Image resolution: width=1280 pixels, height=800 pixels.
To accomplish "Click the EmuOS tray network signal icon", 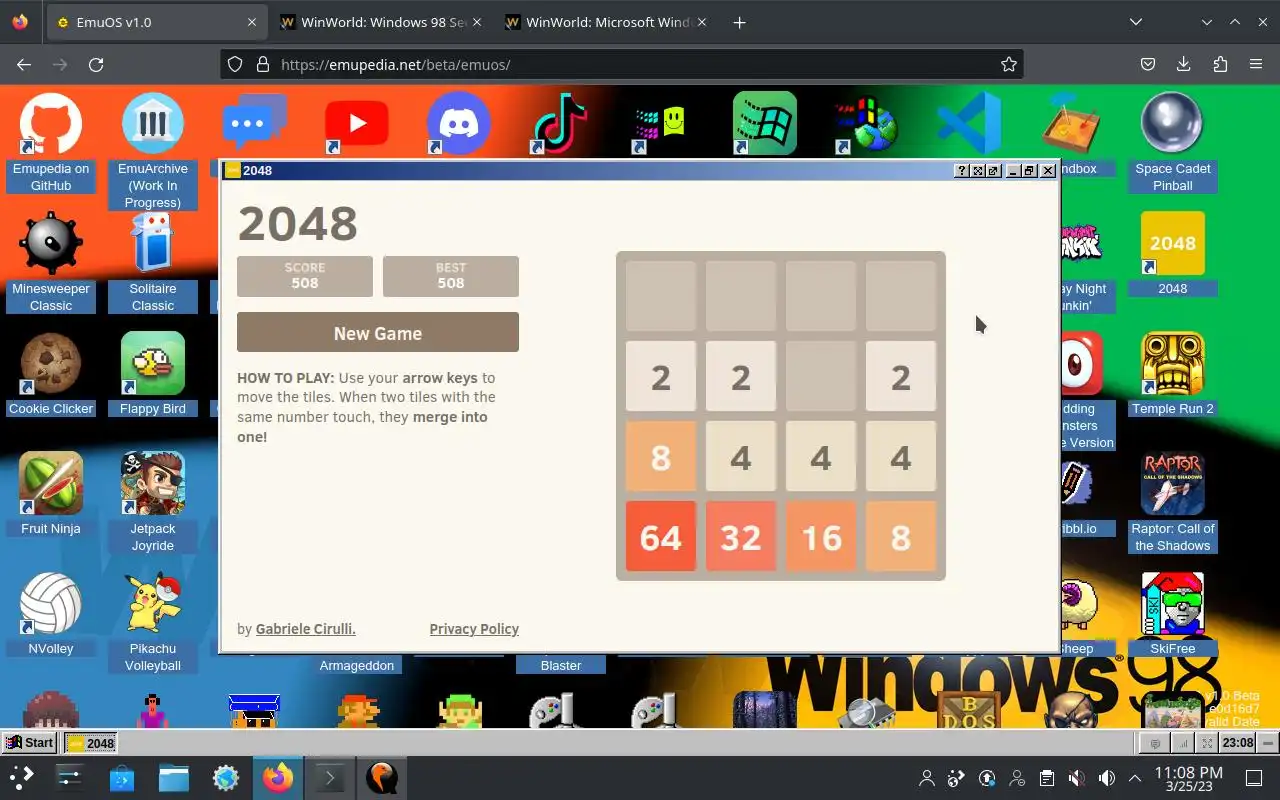I will click(x=1182, y=743).
